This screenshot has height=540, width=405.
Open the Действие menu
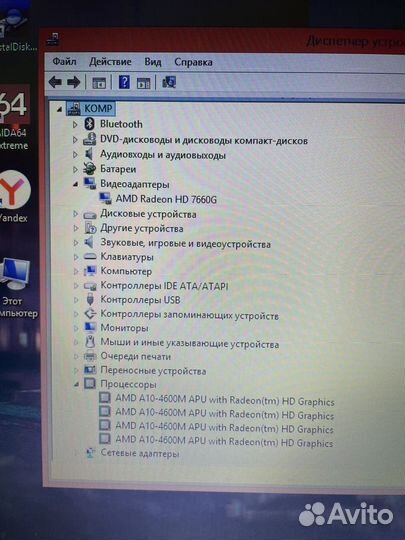110,62
